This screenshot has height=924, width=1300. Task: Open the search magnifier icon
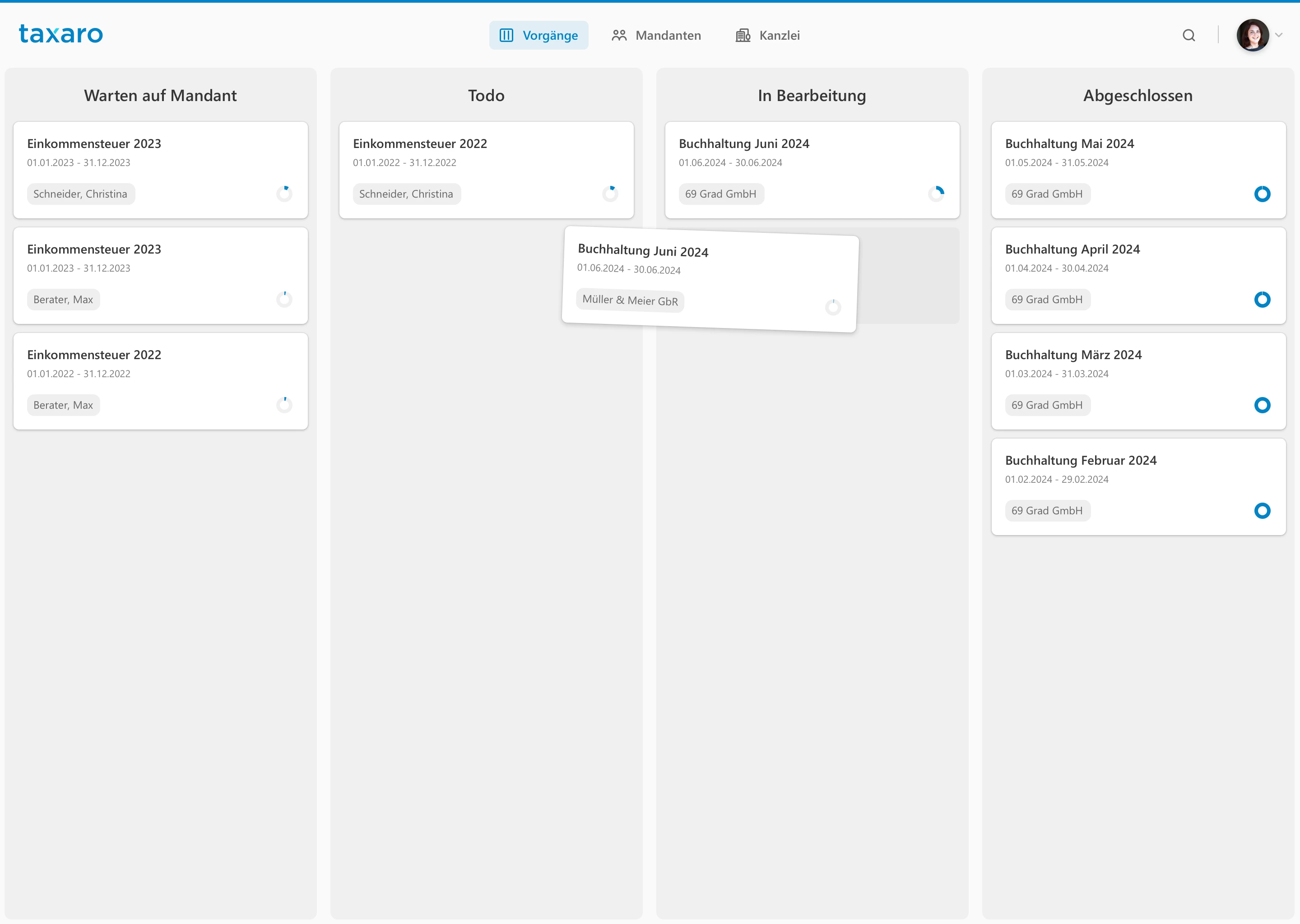[1189, 35]
